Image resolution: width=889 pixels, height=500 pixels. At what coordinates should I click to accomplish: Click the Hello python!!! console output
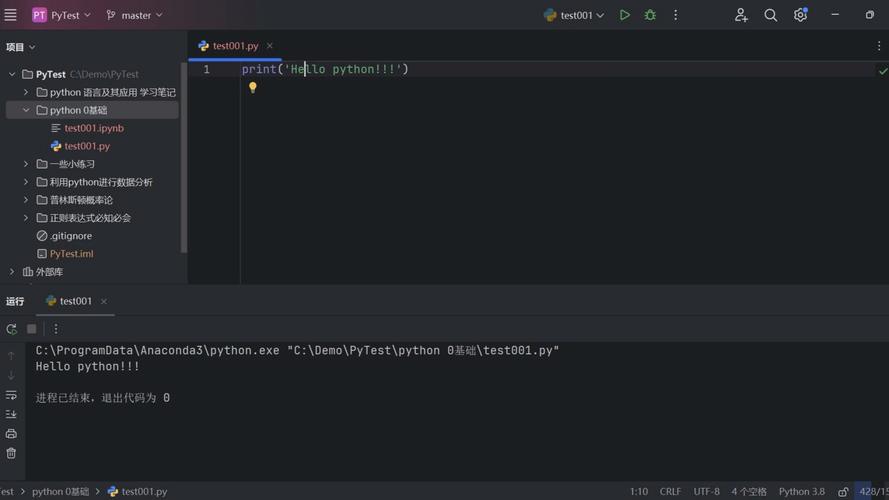coord(87,367)
